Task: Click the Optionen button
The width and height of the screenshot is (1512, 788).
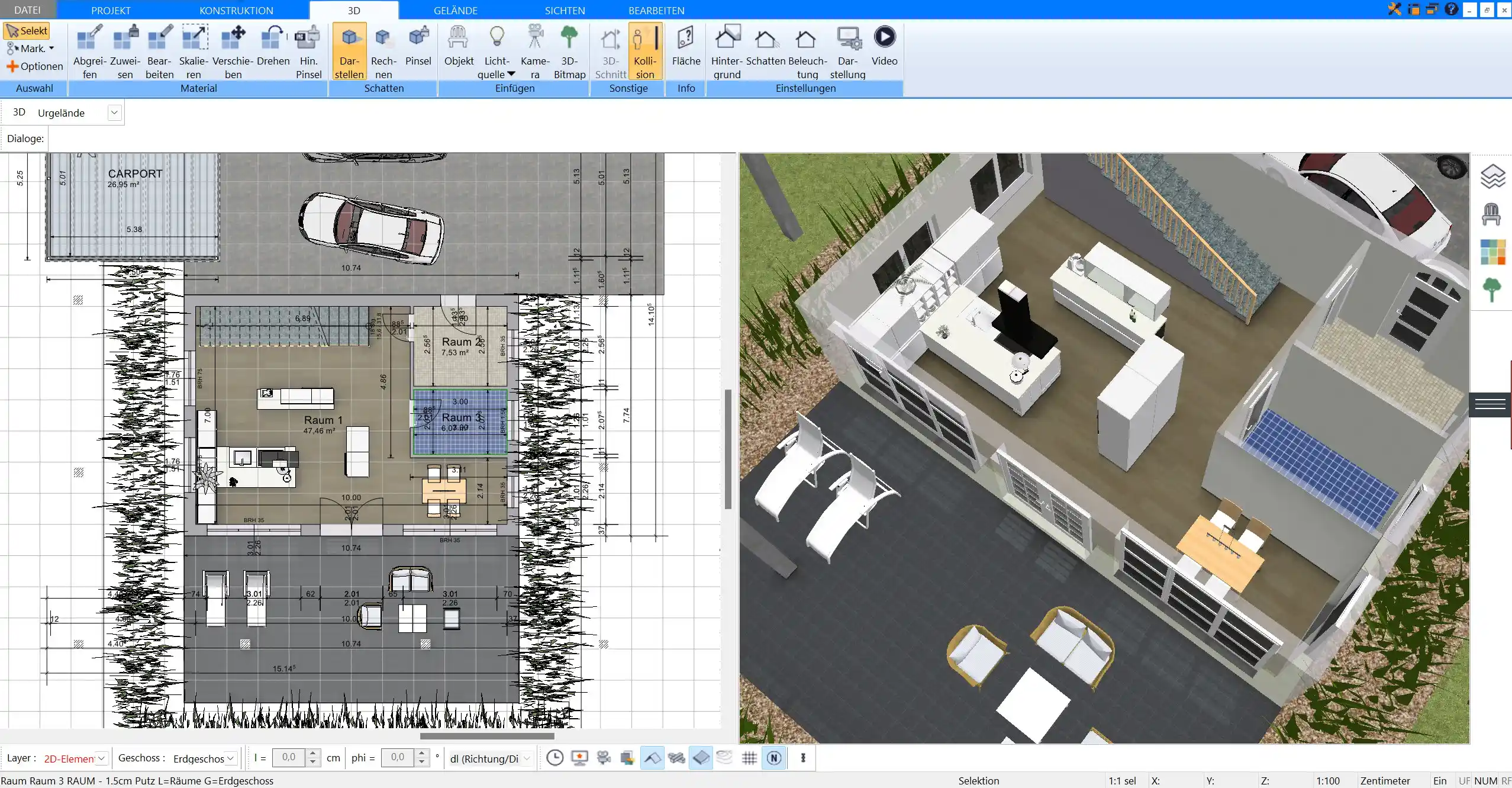Action: tap(34, 66)
